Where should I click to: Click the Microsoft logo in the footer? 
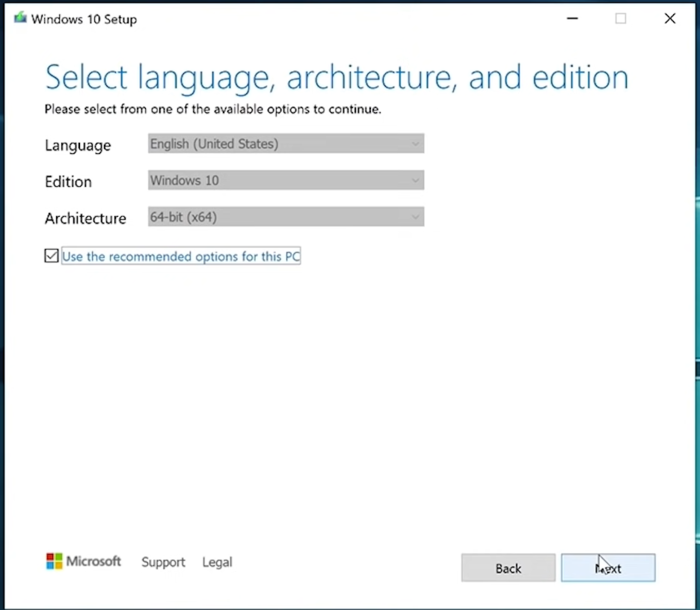[x=83, y=561]
